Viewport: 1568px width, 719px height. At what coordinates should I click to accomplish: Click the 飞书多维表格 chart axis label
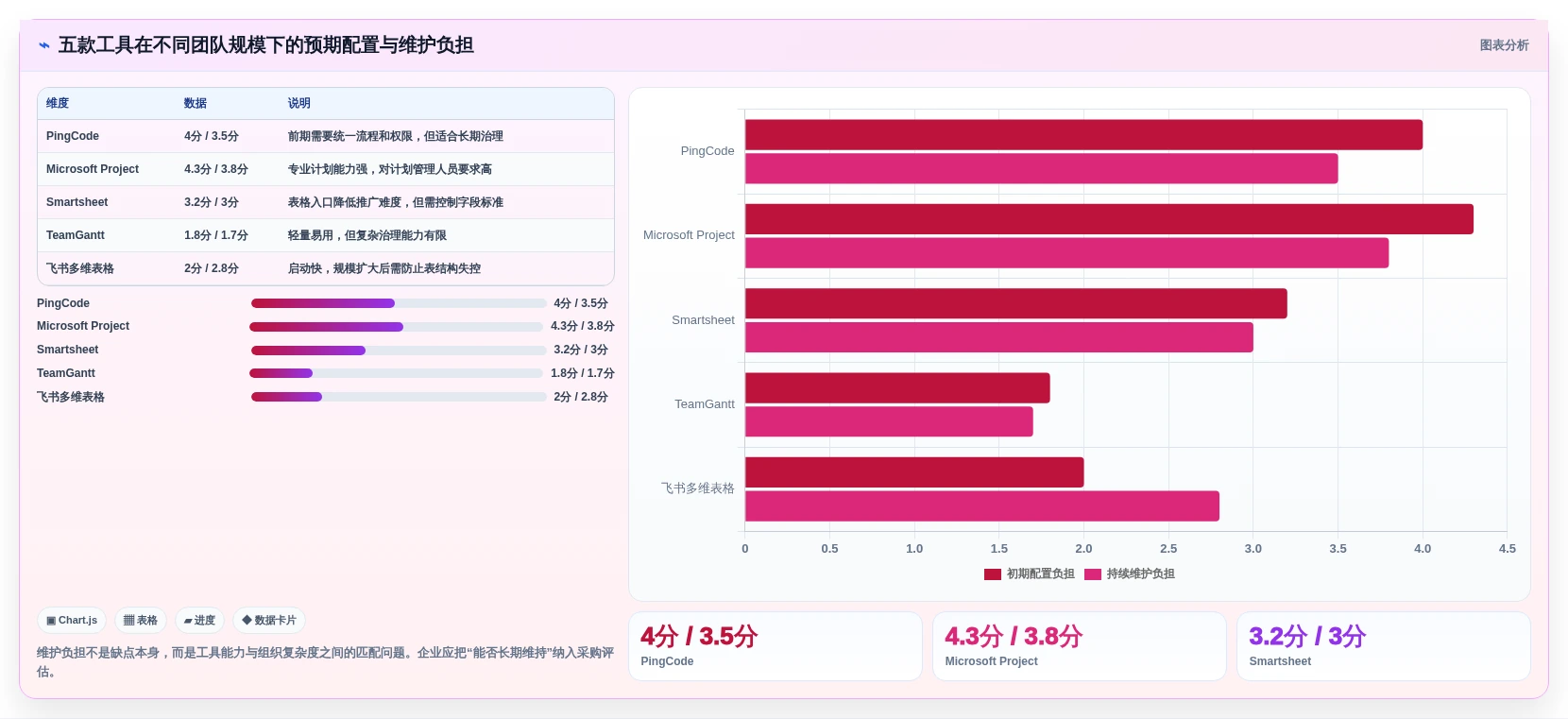pos(698,488)
